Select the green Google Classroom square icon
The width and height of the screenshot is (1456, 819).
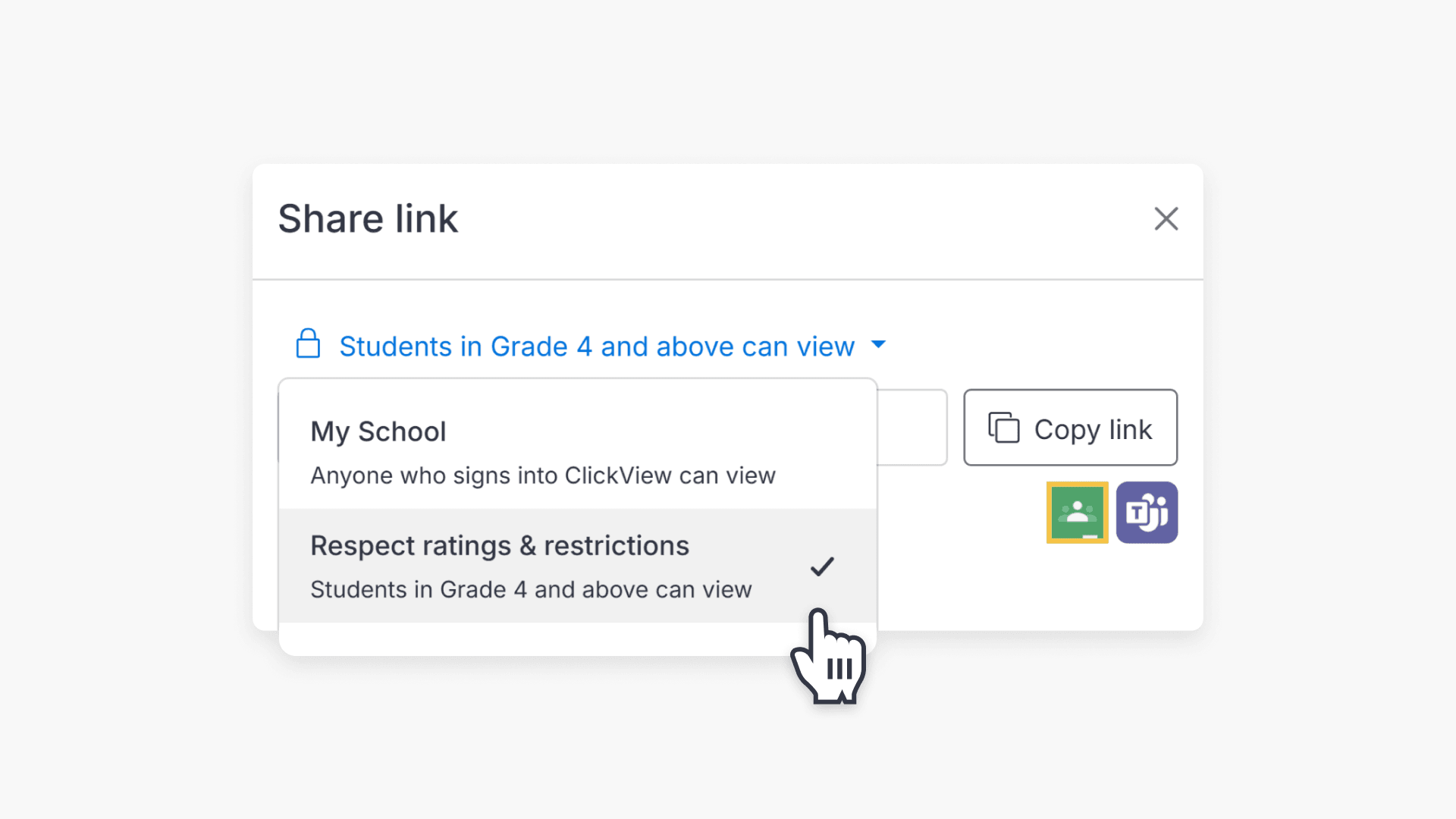(1077, 513)
